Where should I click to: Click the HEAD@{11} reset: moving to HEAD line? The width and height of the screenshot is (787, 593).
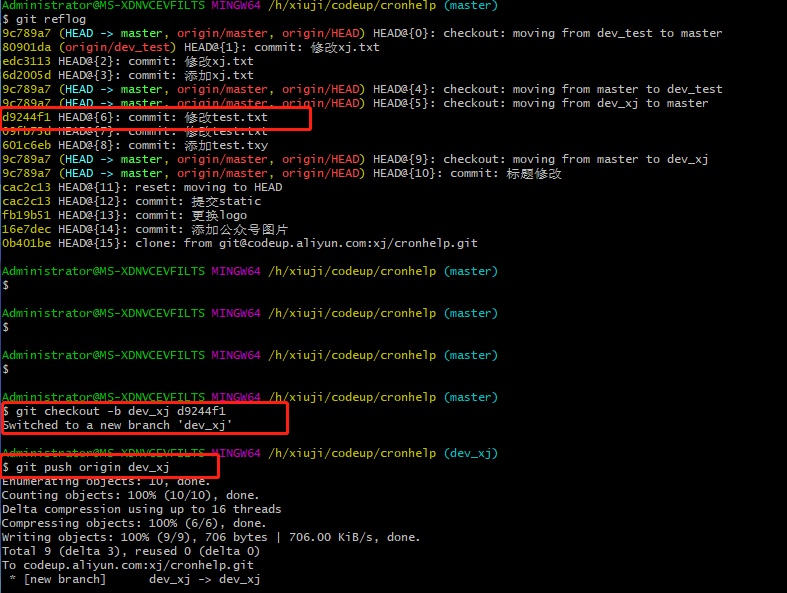pyautogui.click(x=142, y=187)
